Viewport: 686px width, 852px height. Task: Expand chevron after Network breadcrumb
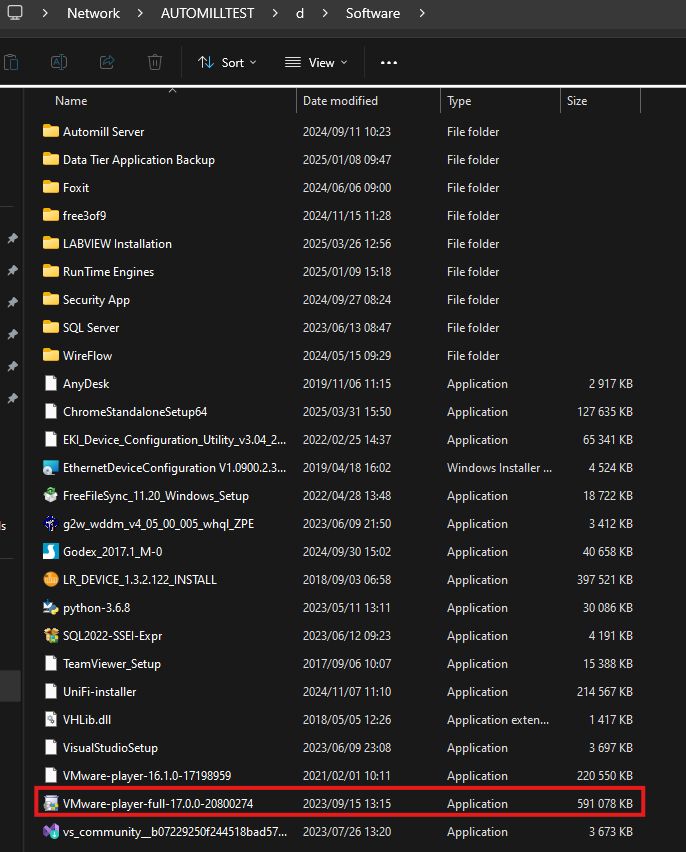(x=140, y=13)
